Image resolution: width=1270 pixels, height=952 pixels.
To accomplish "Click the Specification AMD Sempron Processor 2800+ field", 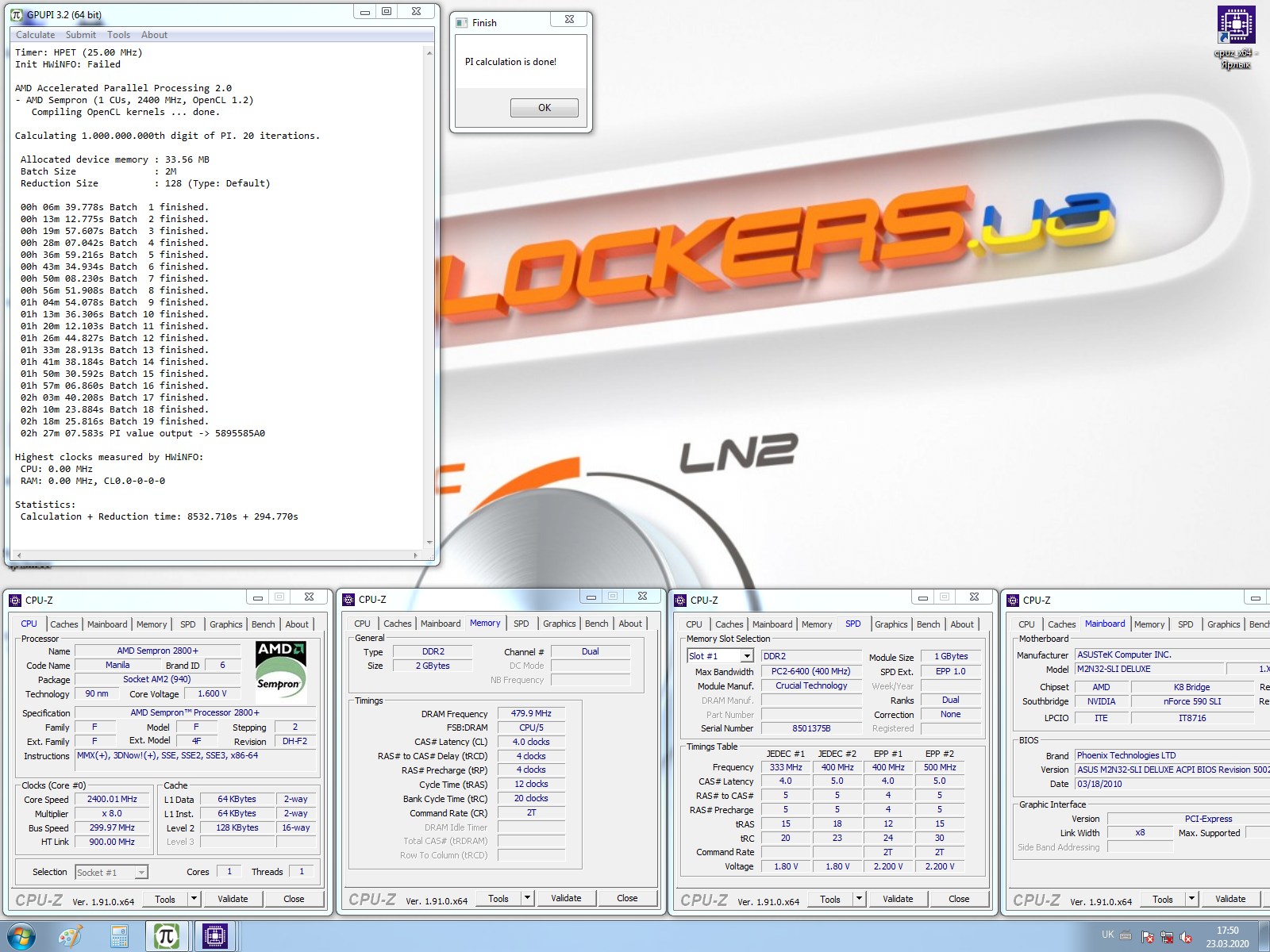I will (195, 712).
